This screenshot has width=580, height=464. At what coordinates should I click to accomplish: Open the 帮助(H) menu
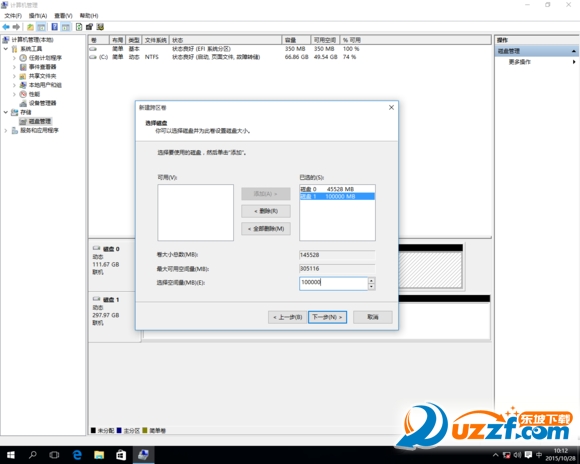(89, 16)
